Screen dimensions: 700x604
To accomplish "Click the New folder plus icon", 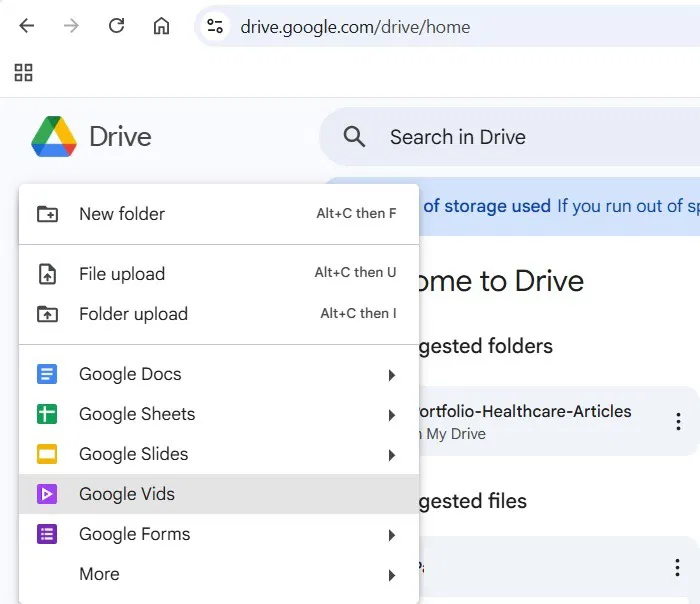I will point(47,214).
